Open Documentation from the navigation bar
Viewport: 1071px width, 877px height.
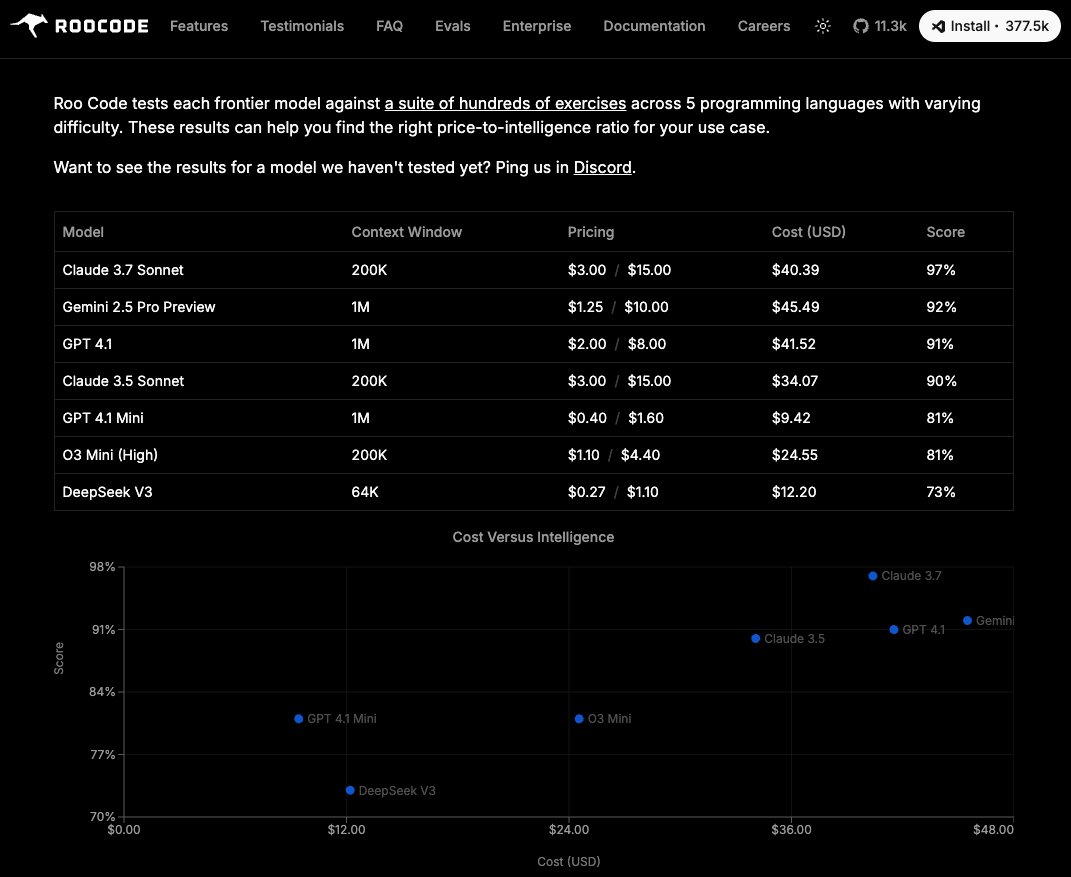coord(654,26)
